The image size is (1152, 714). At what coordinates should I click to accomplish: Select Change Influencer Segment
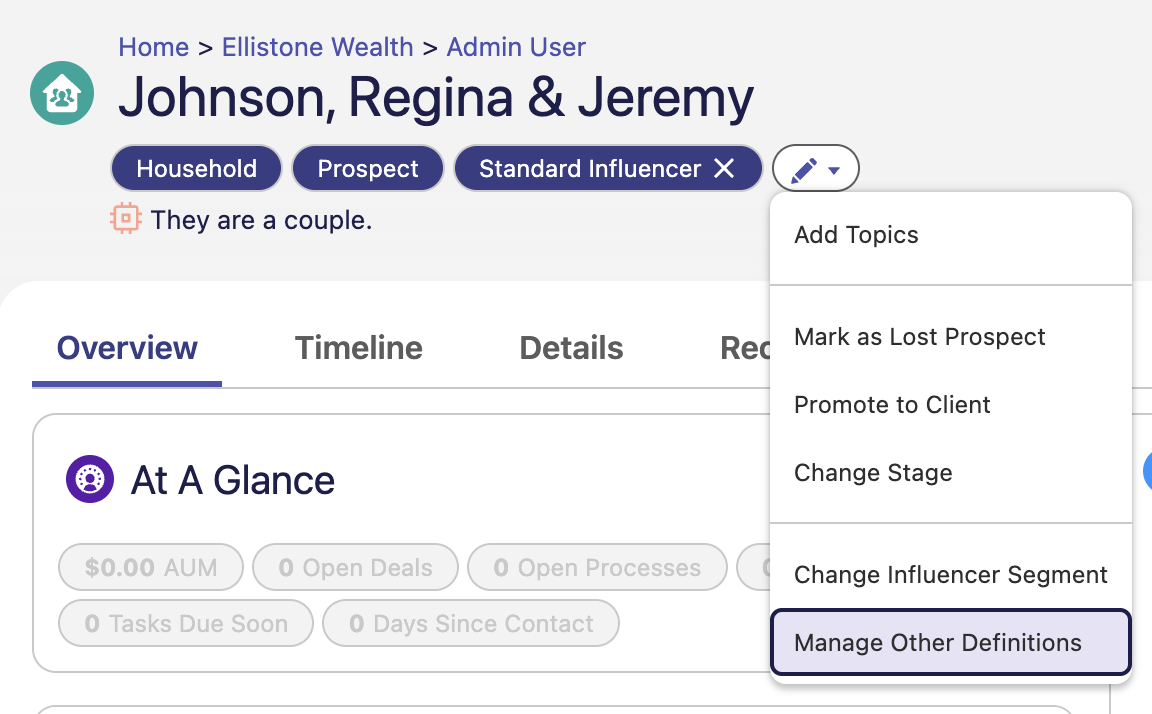pyautogui.click(x=950, y=574)
